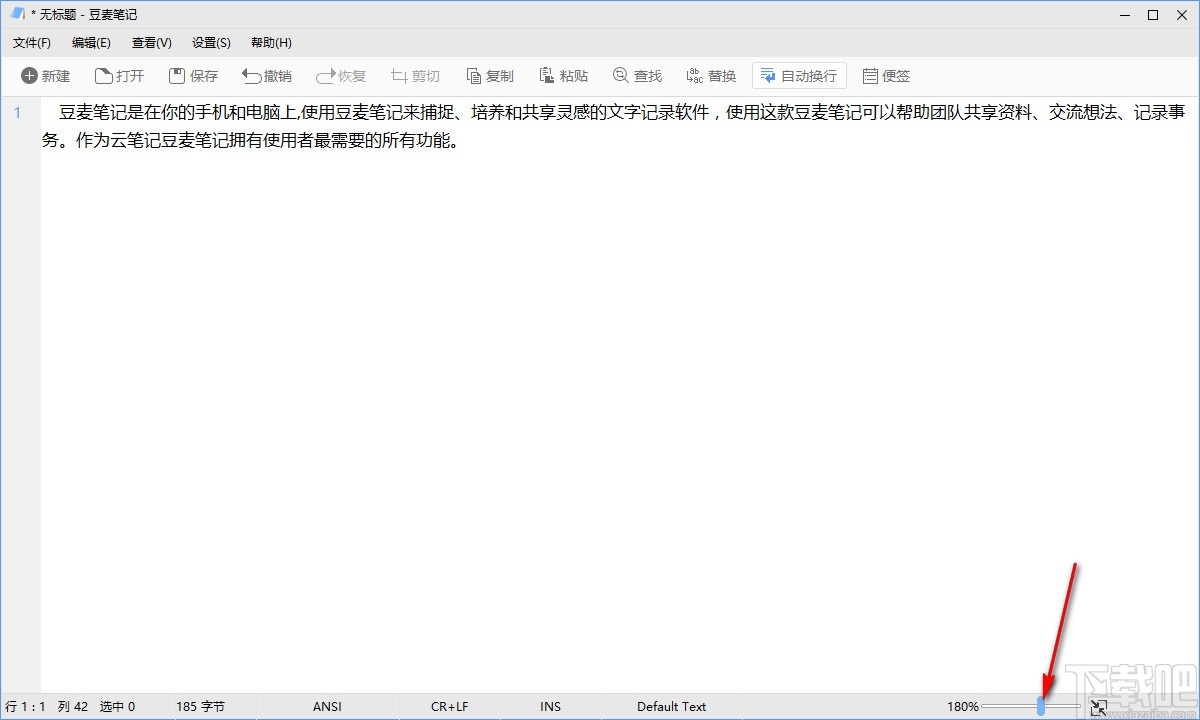Save the note with 保存
This screenshot has height=720, width=1200.
(193, 76)
